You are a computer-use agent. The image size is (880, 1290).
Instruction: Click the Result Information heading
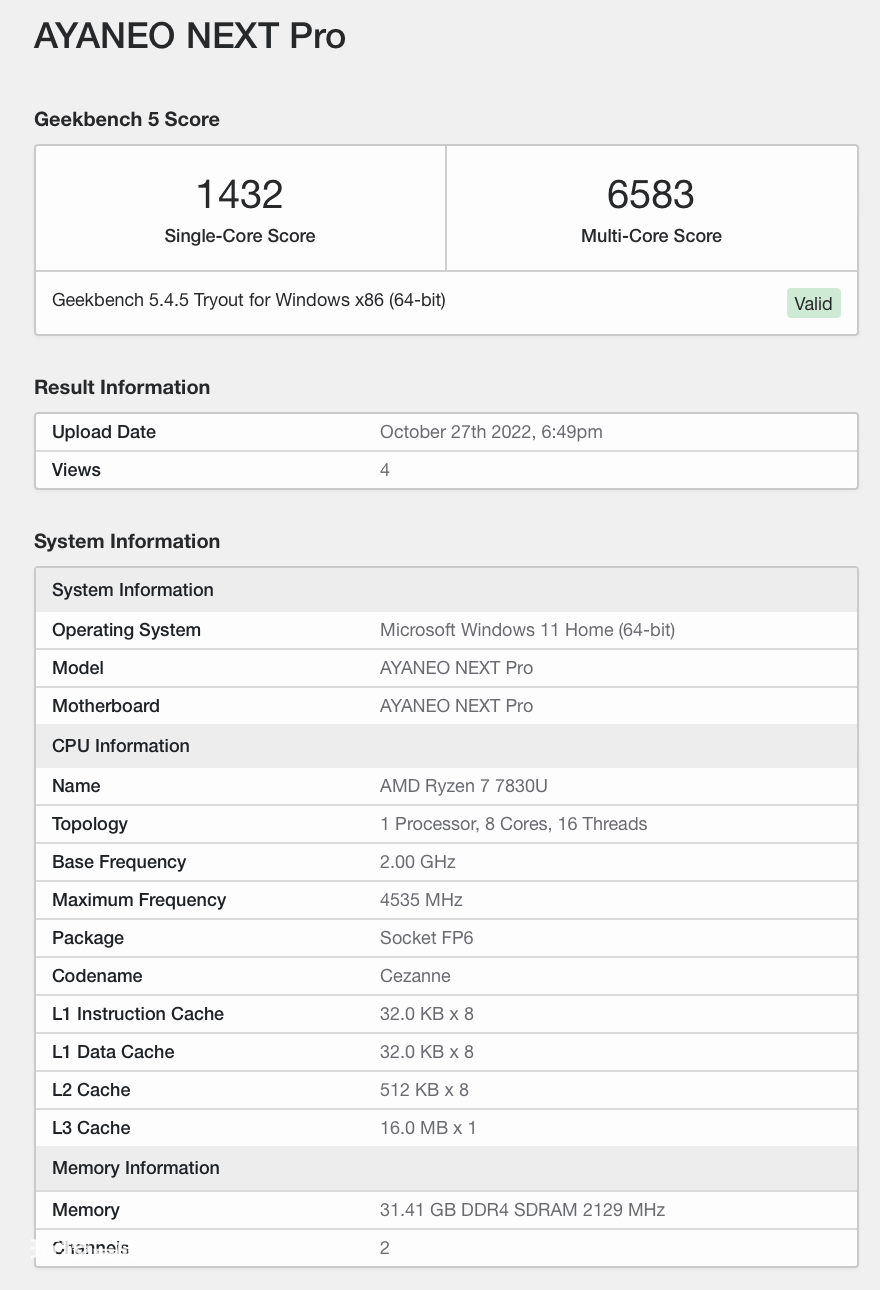point(122,387)
